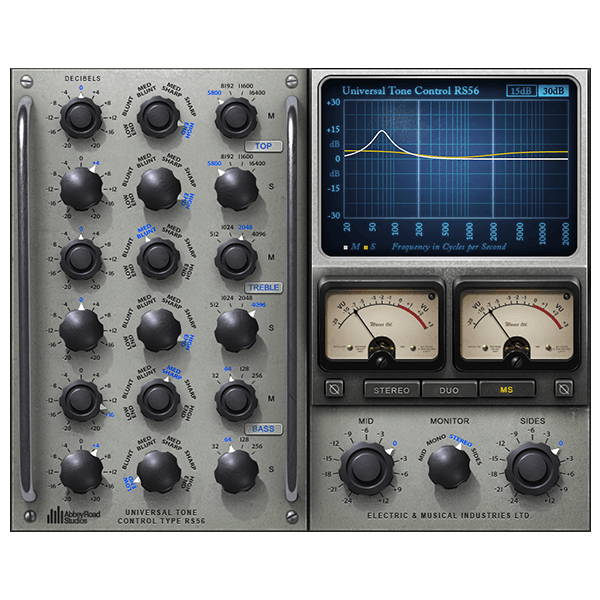Click the Bass S frequency selector knob
Image resolution: width=600 pixels, height=600 pixels.
[x=236, y=471]
